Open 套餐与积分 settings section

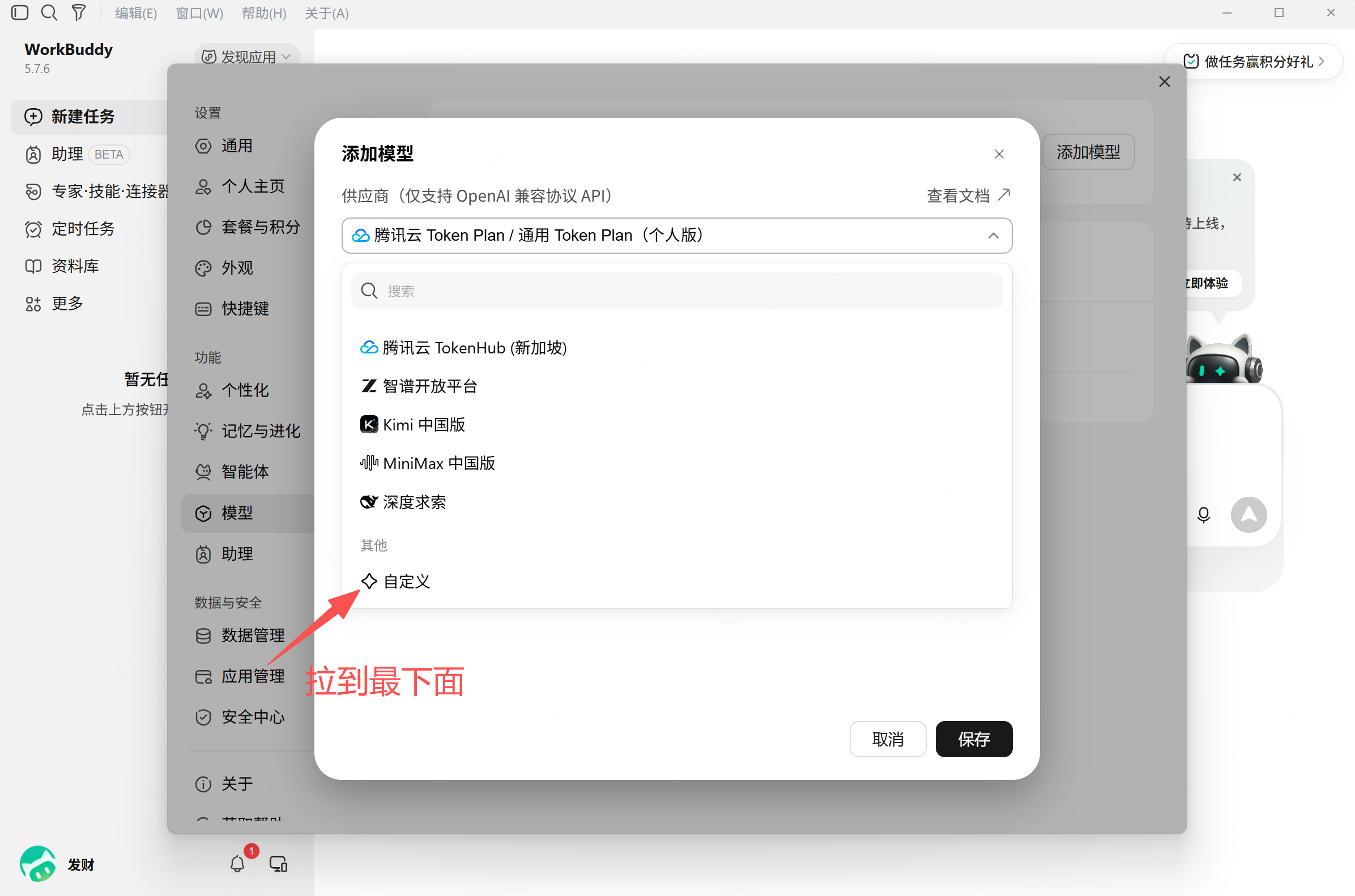pos(248,228)
